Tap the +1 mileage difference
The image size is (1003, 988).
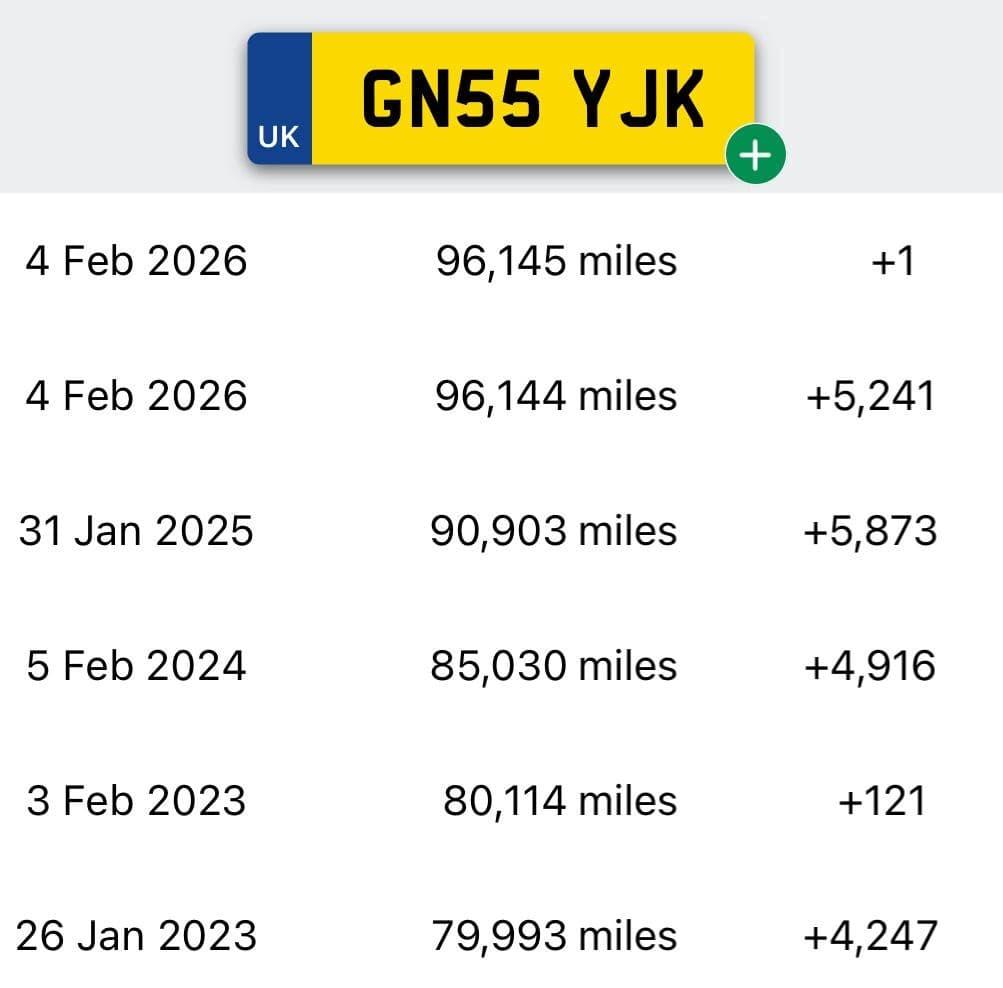coord(893,261)
